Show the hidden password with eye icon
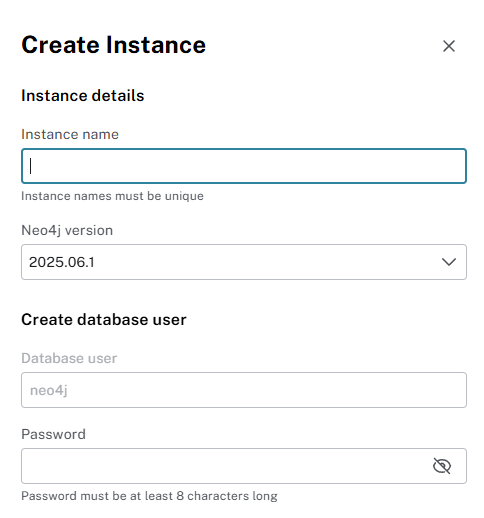 point(442,466)
